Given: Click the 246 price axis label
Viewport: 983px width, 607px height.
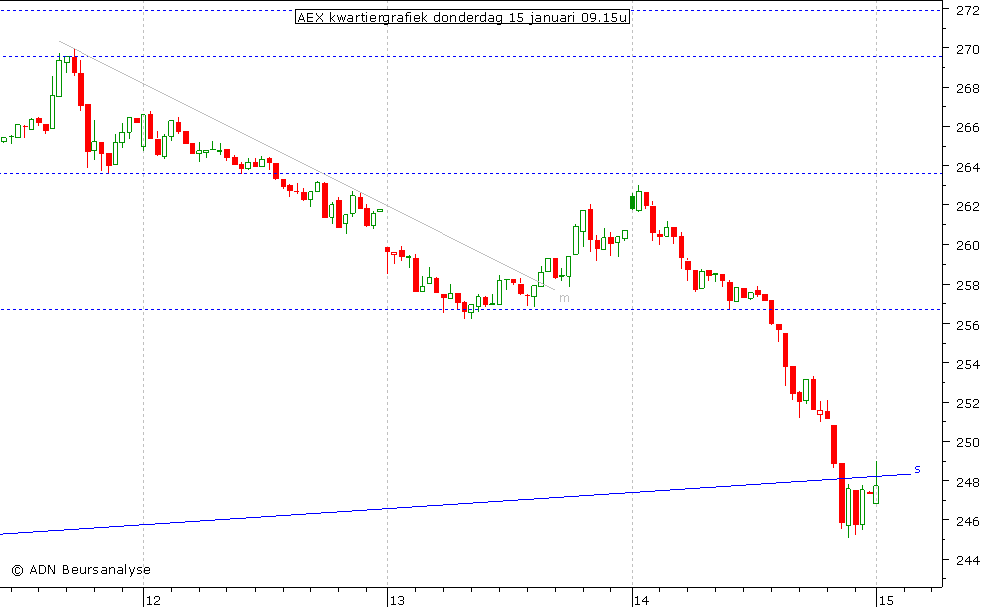Looking at the screenshot, I should pyautogui.click(x=967, y=521).
